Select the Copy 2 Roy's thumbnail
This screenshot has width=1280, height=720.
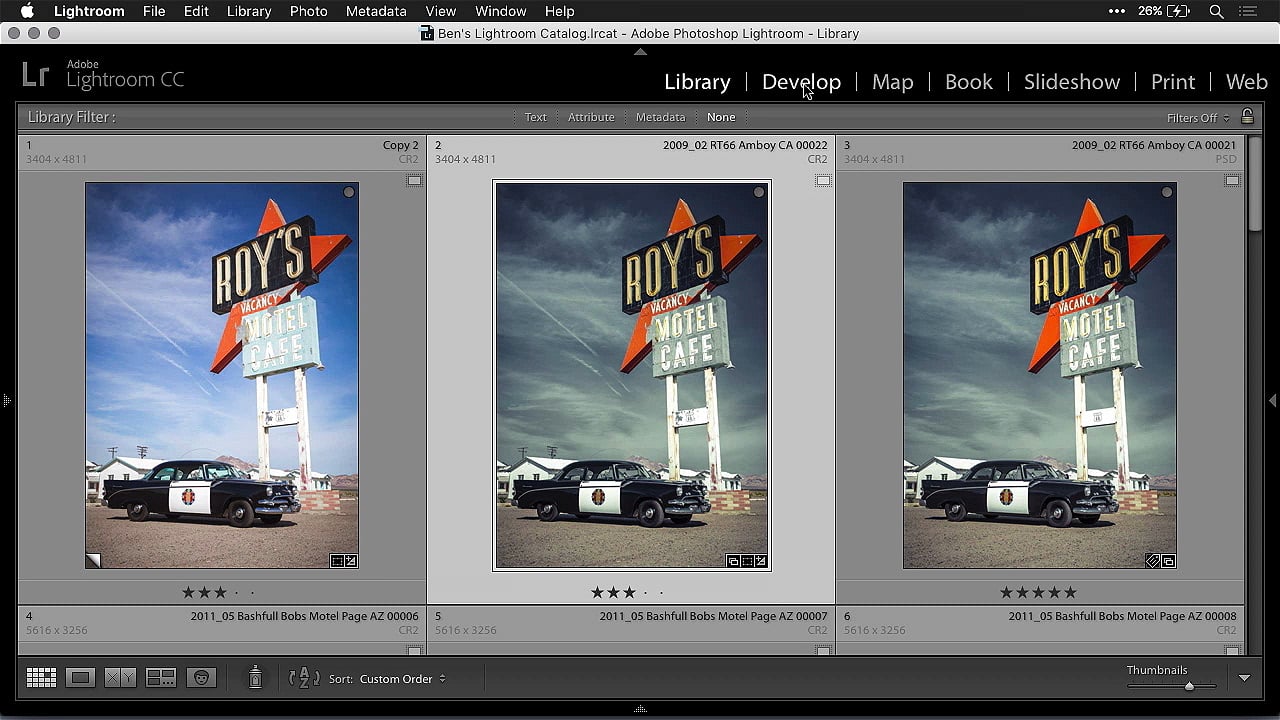coord(222,375)
